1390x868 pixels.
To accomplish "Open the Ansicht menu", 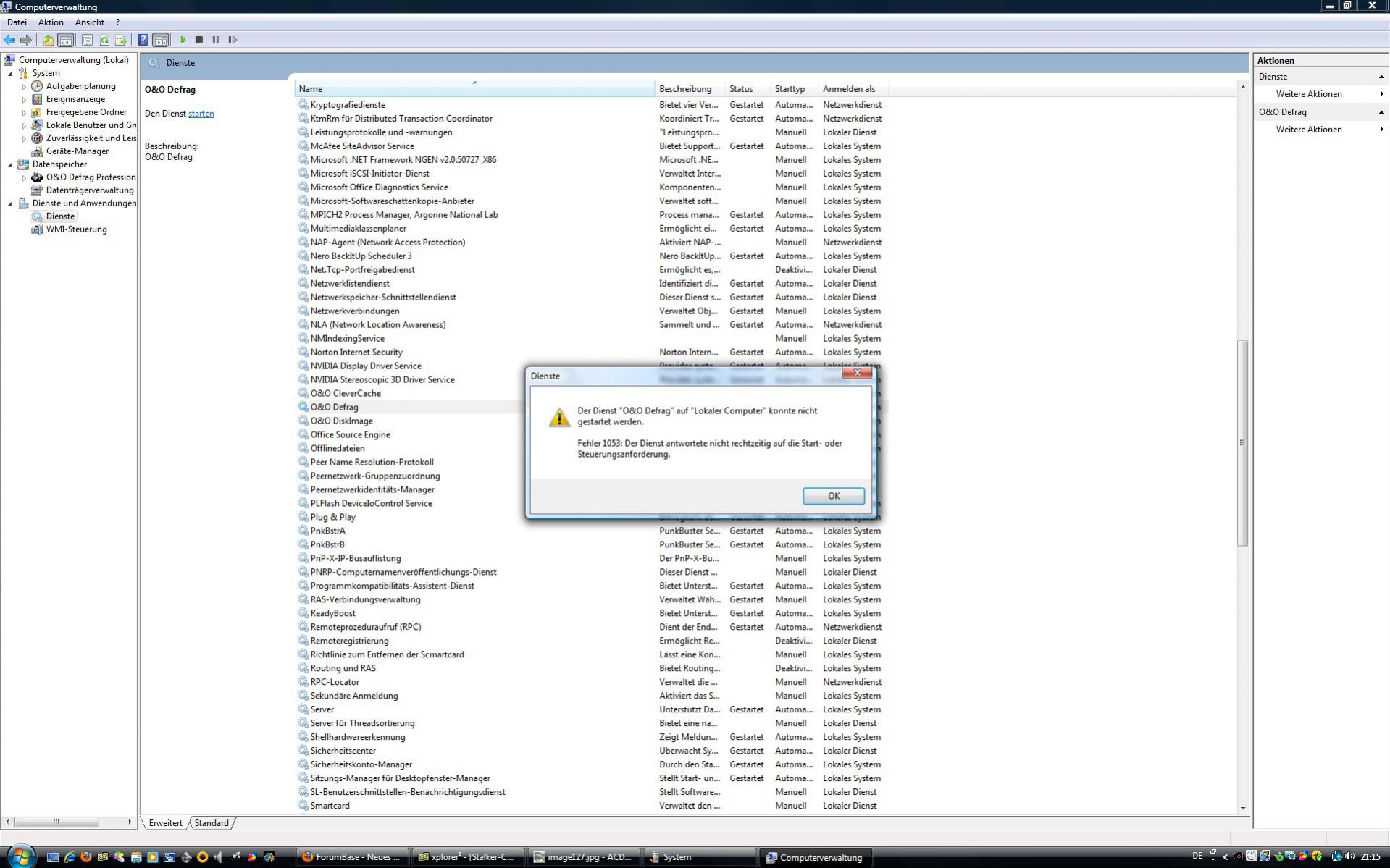I will tap(90, 22).
